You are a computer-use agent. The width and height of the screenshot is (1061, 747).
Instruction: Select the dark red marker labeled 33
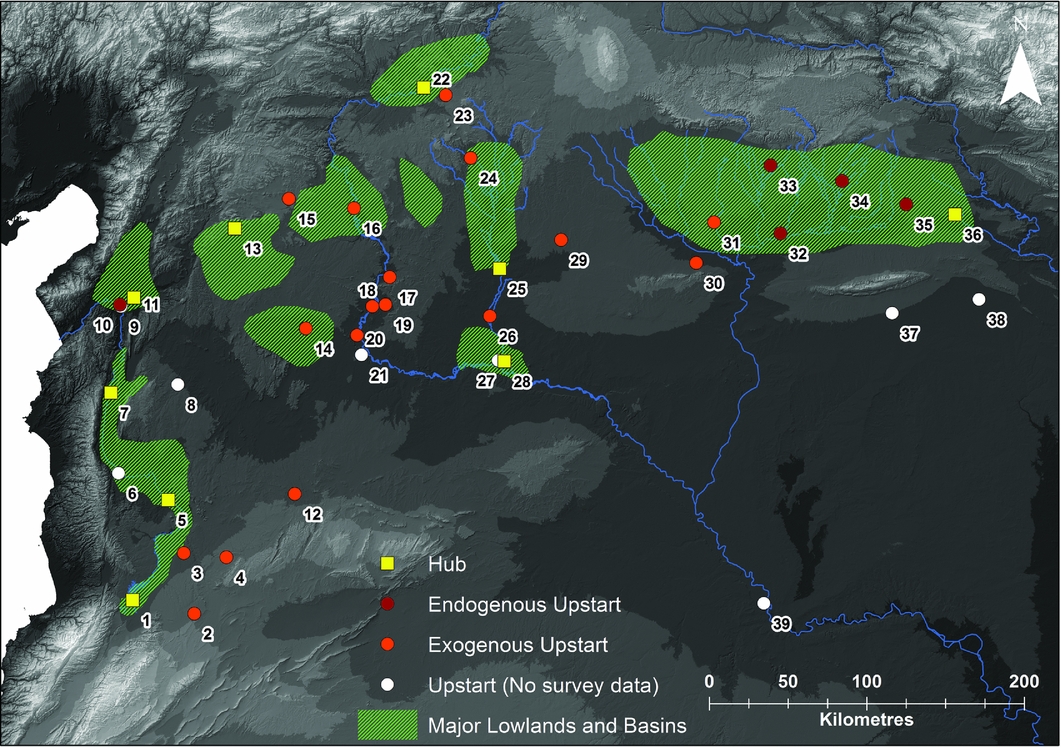point(770,165)
